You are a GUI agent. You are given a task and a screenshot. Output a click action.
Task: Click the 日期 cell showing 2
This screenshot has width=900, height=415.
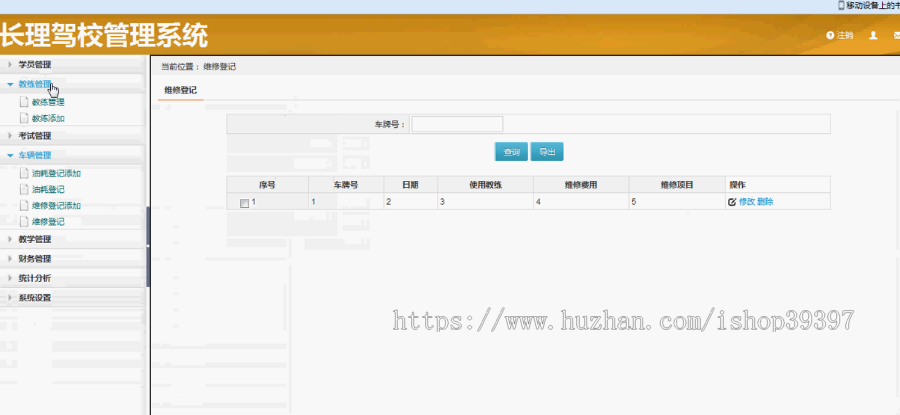[x=410, y=201]
